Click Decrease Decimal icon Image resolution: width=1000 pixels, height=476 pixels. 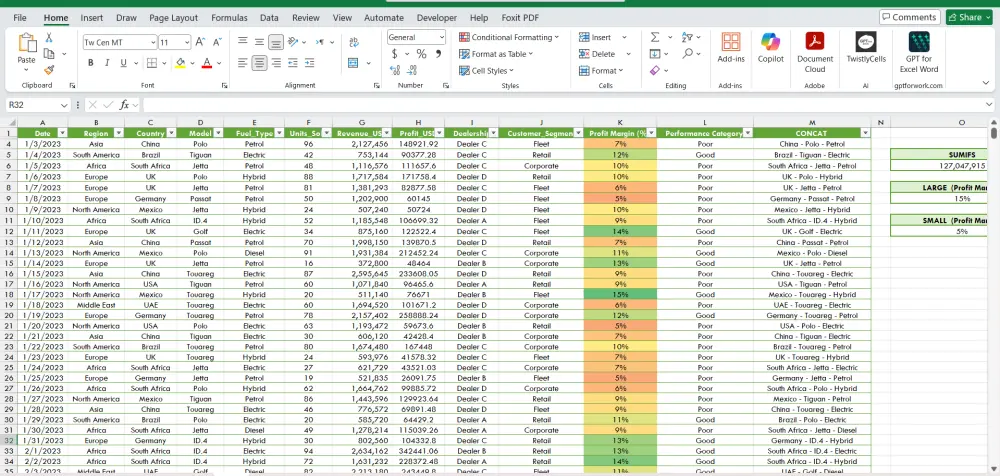tap(411, 70)
